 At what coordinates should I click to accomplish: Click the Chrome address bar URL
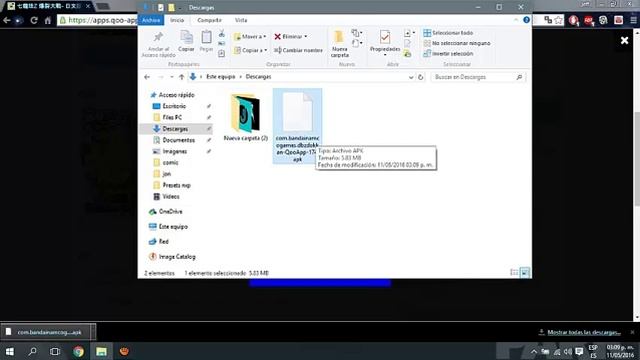(x=102, y=20)
